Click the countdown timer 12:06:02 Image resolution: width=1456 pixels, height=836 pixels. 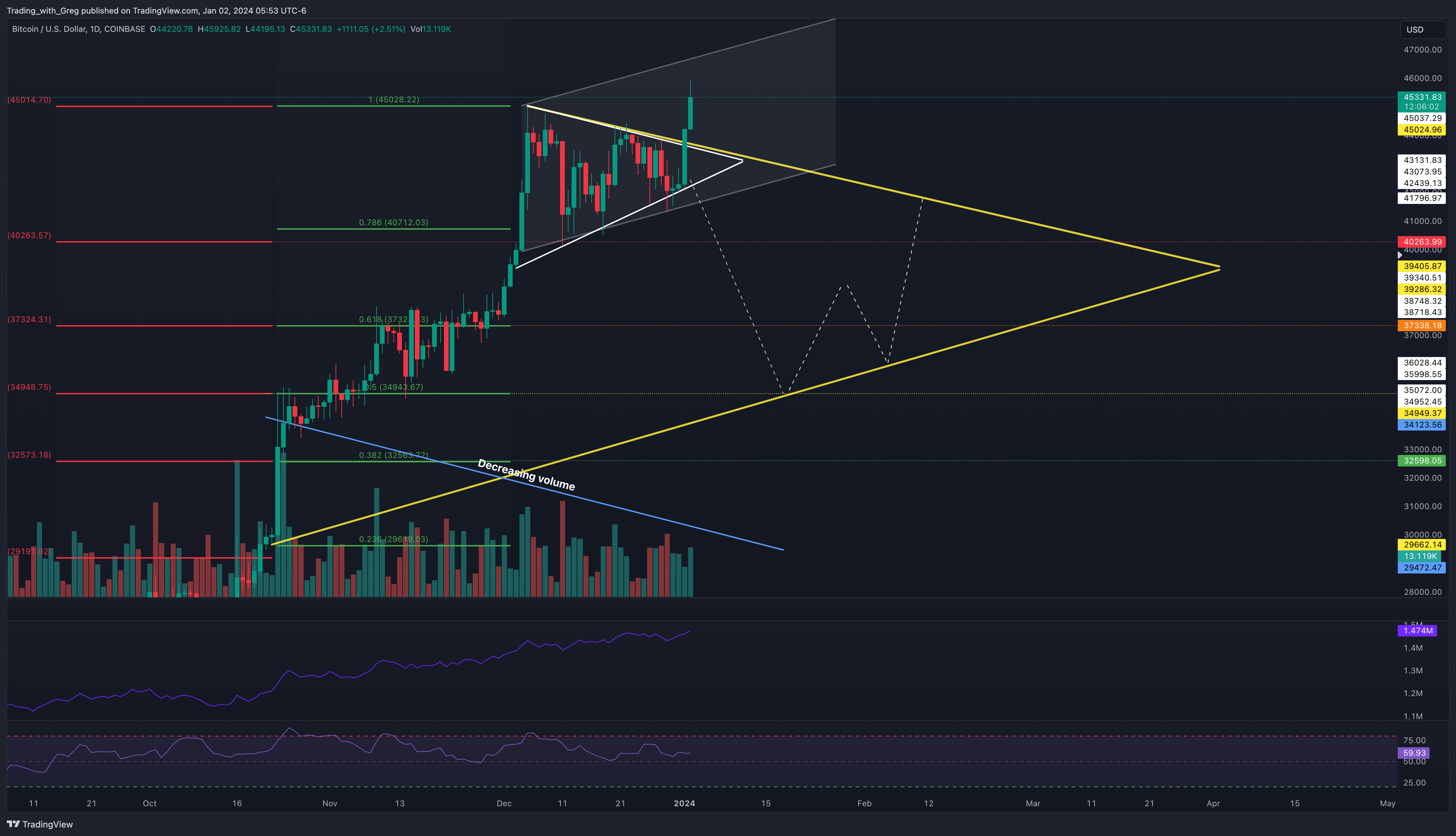tap(1421, 107)
